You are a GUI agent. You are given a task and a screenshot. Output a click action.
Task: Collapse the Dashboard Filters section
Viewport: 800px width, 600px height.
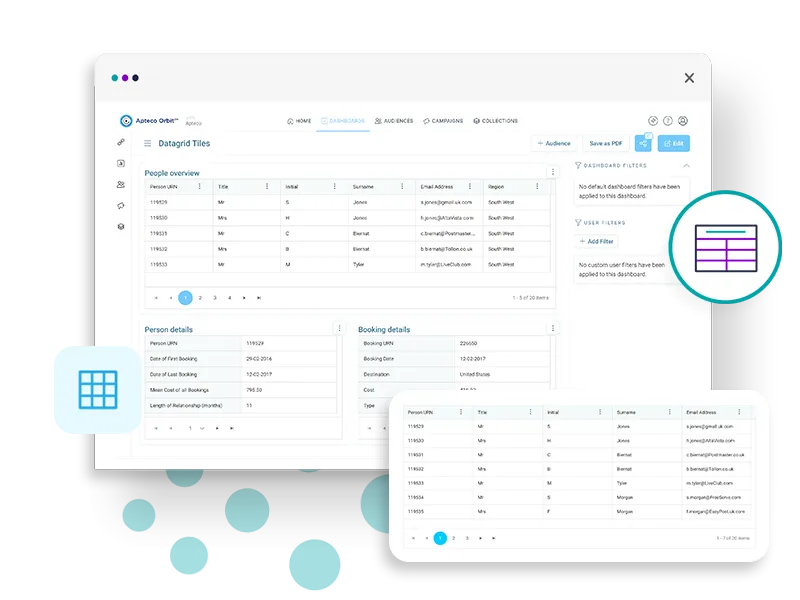point(687,165)
